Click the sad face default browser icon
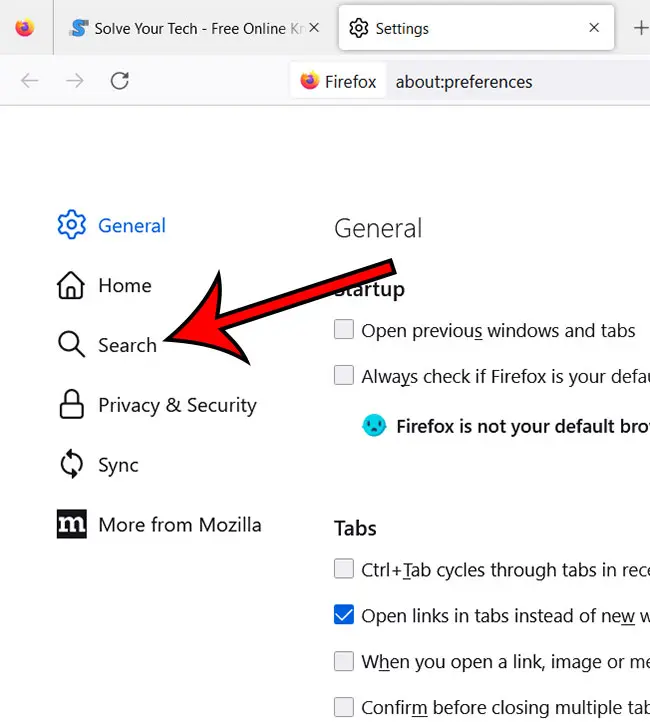Image resolution: width=650 pixels, height=722 pixels. 374,425
